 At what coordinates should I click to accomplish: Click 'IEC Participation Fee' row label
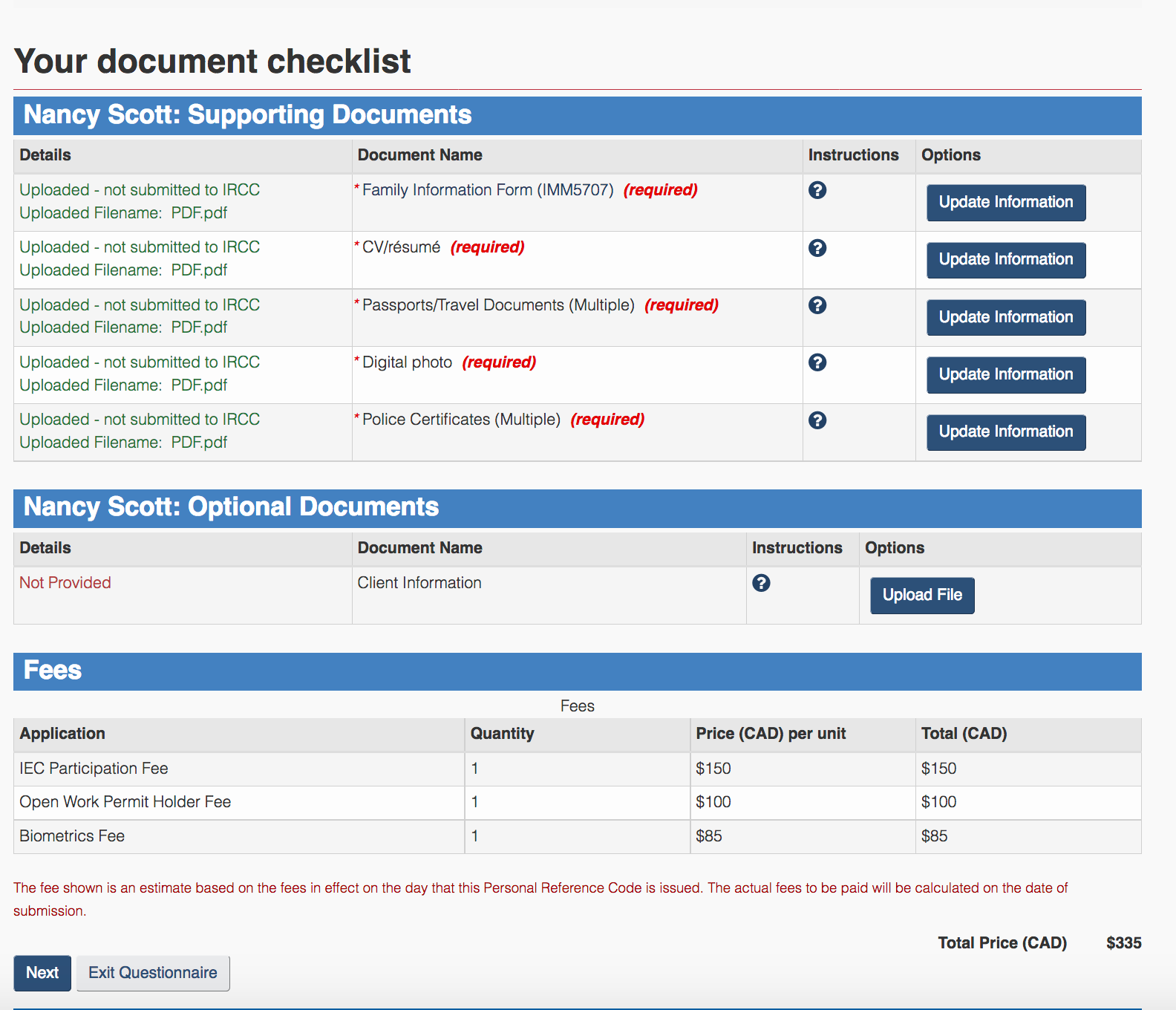94,769
